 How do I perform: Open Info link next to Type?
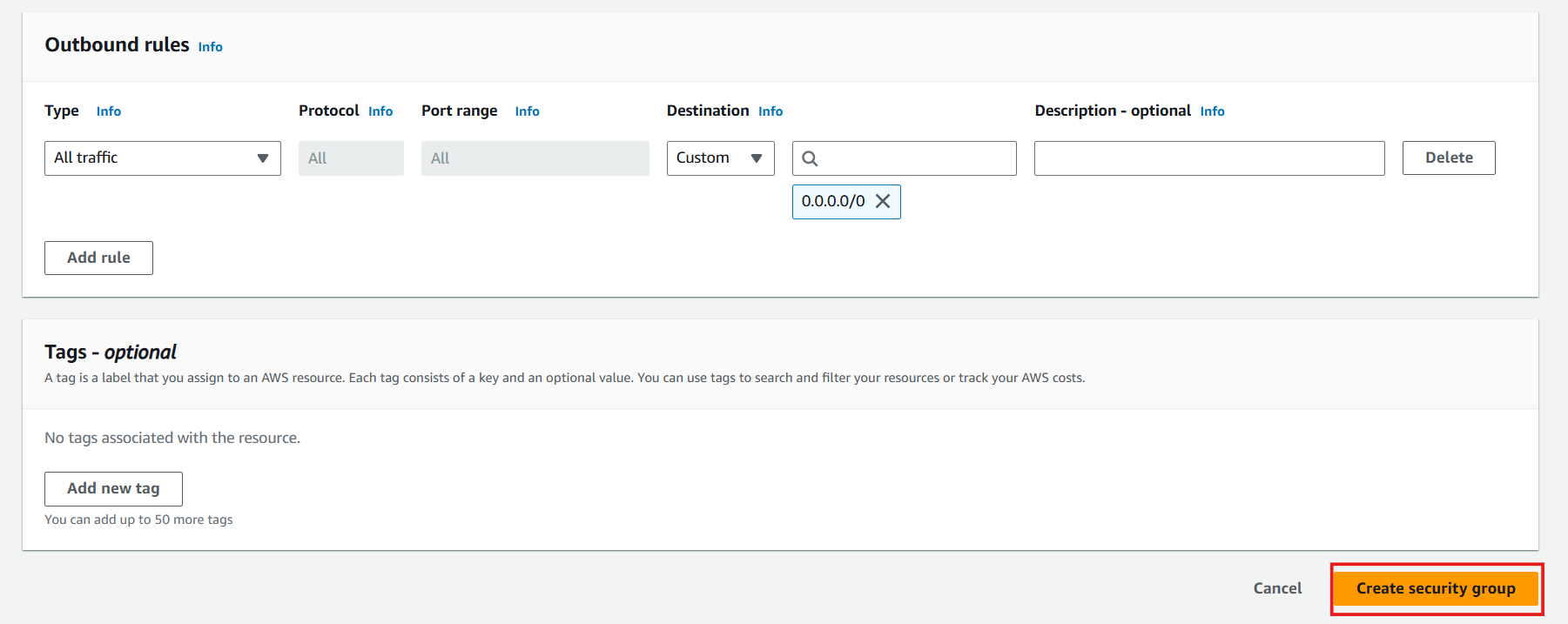[109, 111]
